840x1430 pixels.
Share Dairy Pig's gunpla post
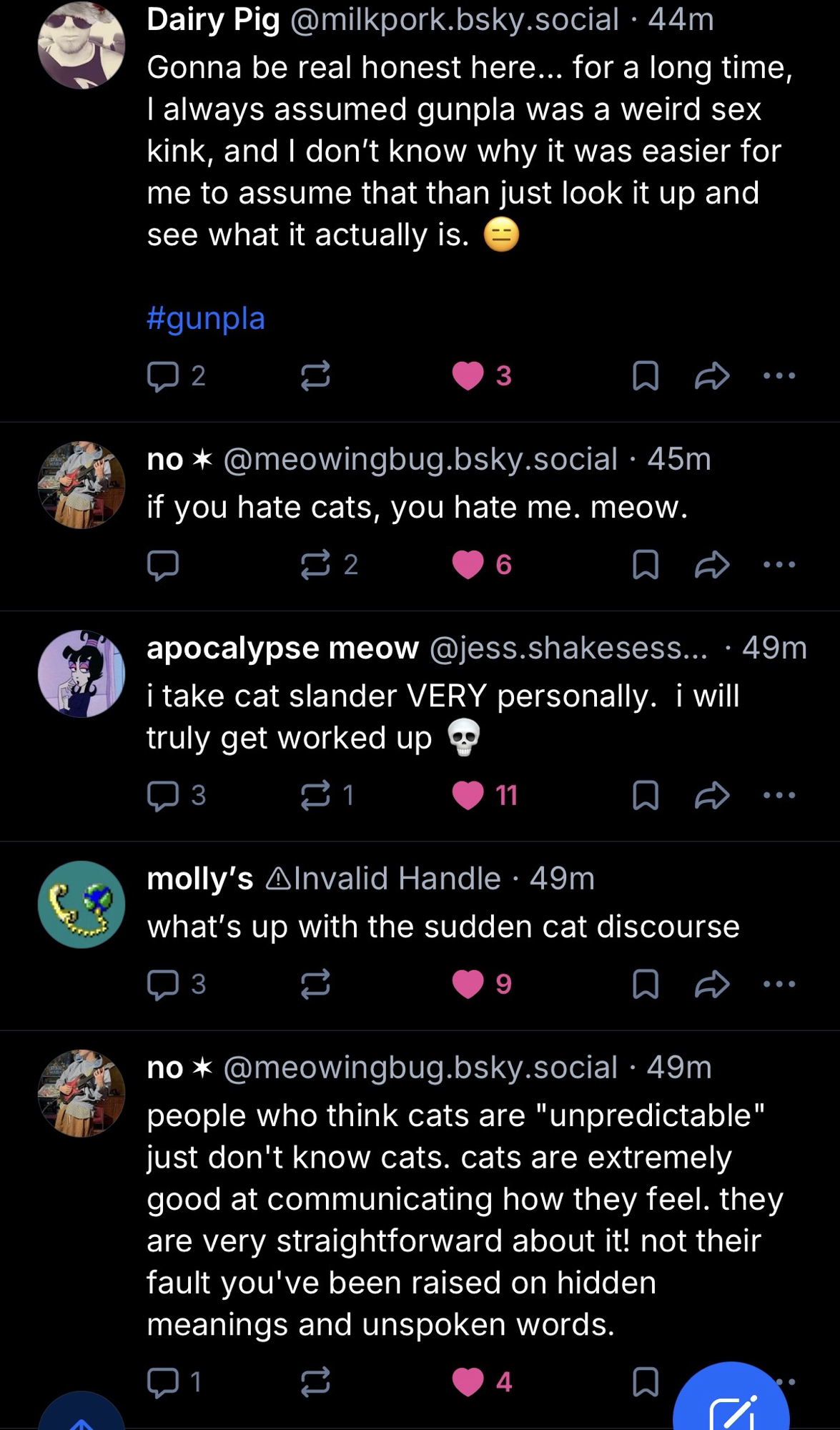(x=712, y=376)
